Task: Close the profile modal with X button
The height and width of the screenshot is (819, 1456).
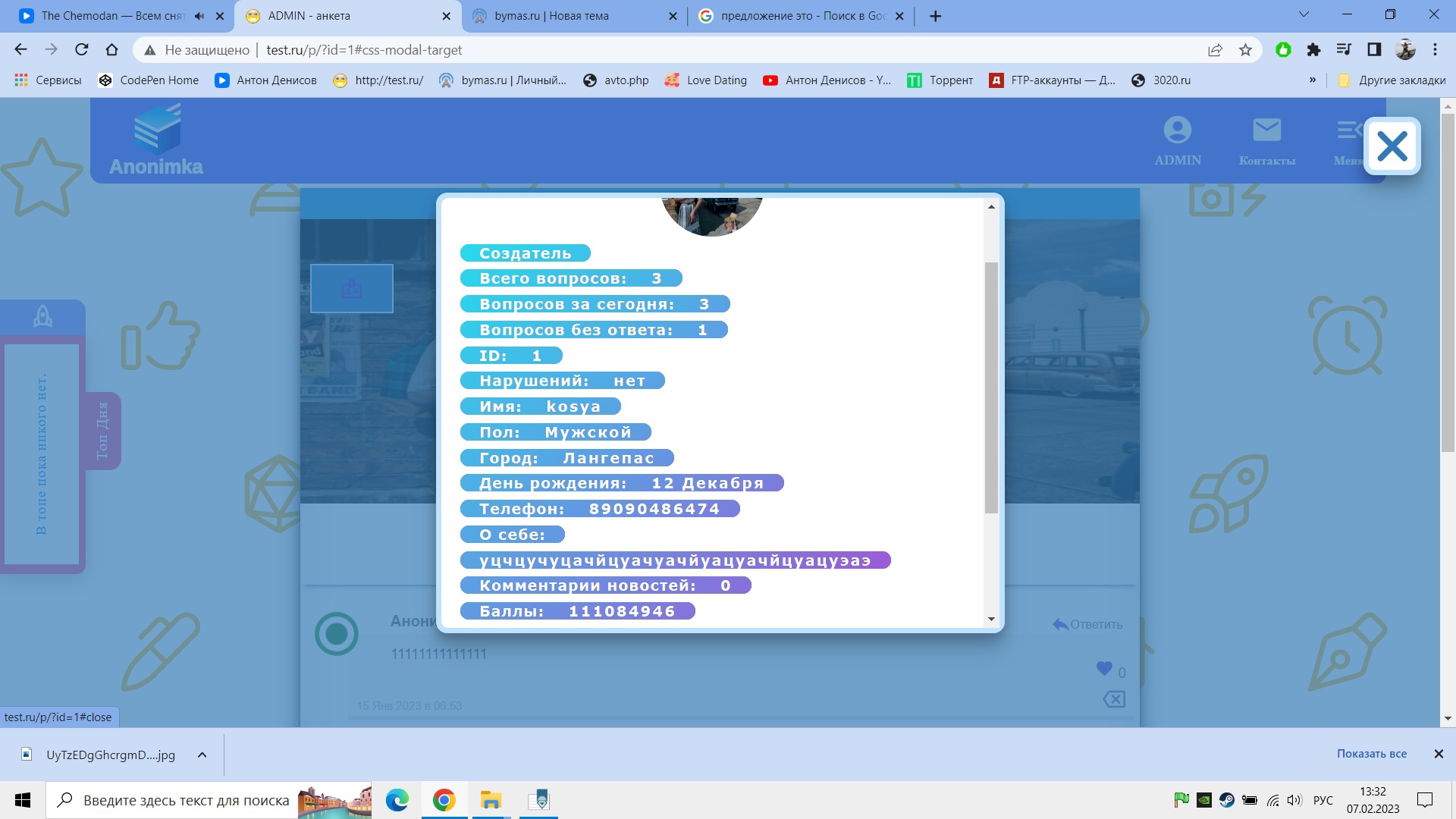Action: pos(1392,146)
